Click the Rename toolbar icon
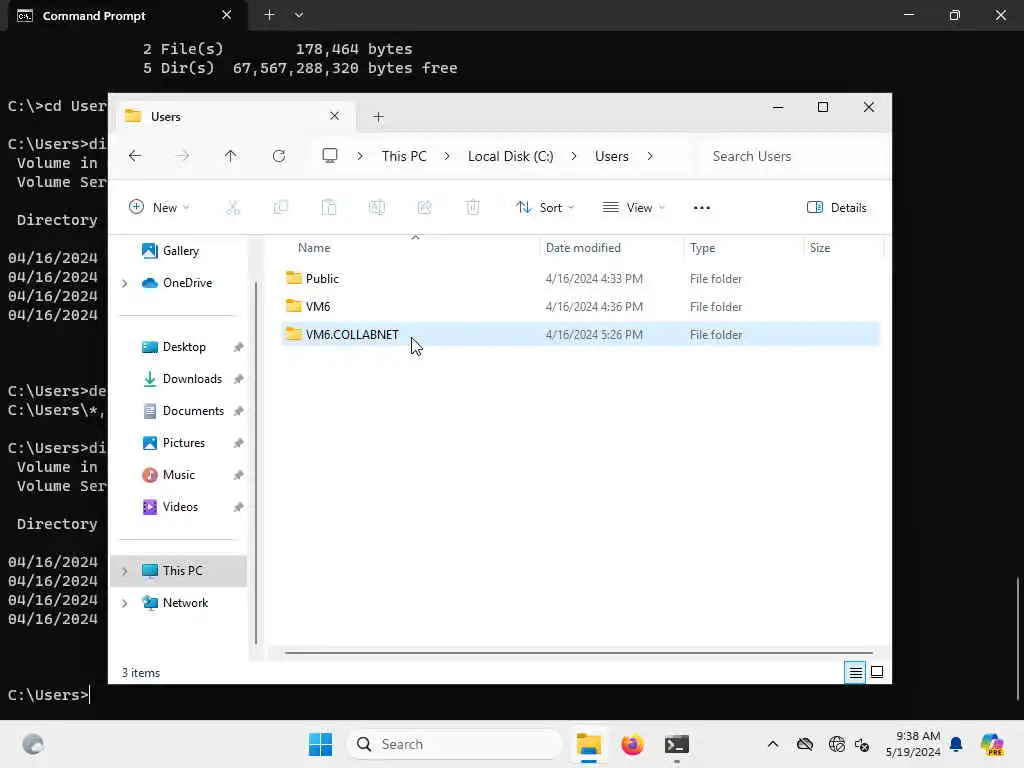 point(377,208)
